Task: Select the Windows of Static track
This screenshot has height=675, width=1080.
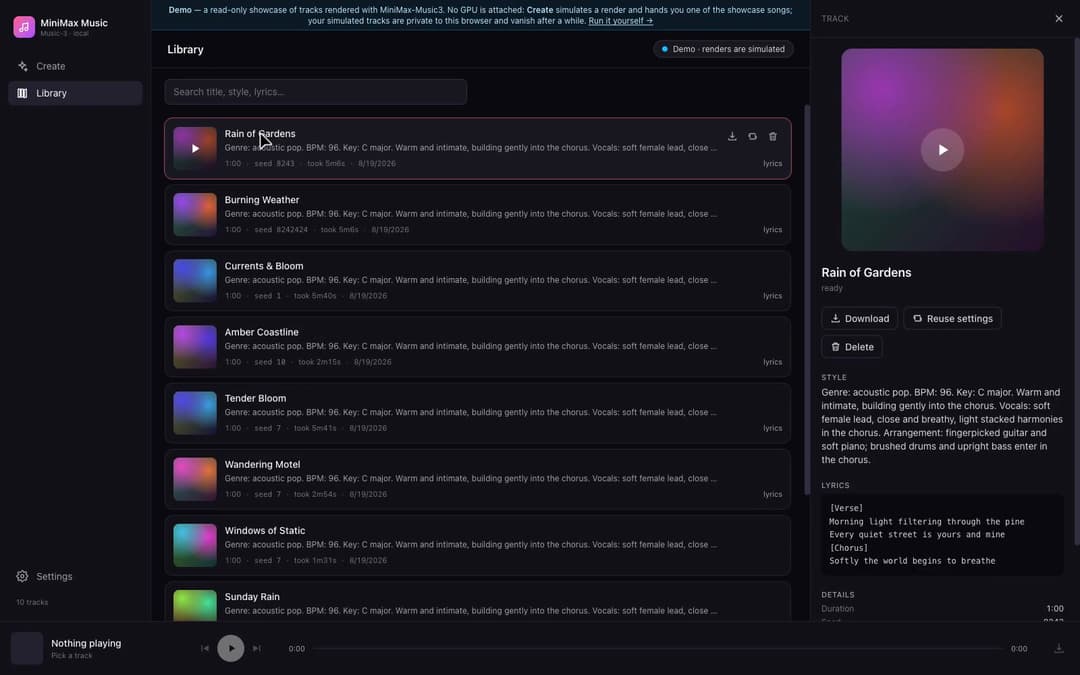Action: coord(477,546)
